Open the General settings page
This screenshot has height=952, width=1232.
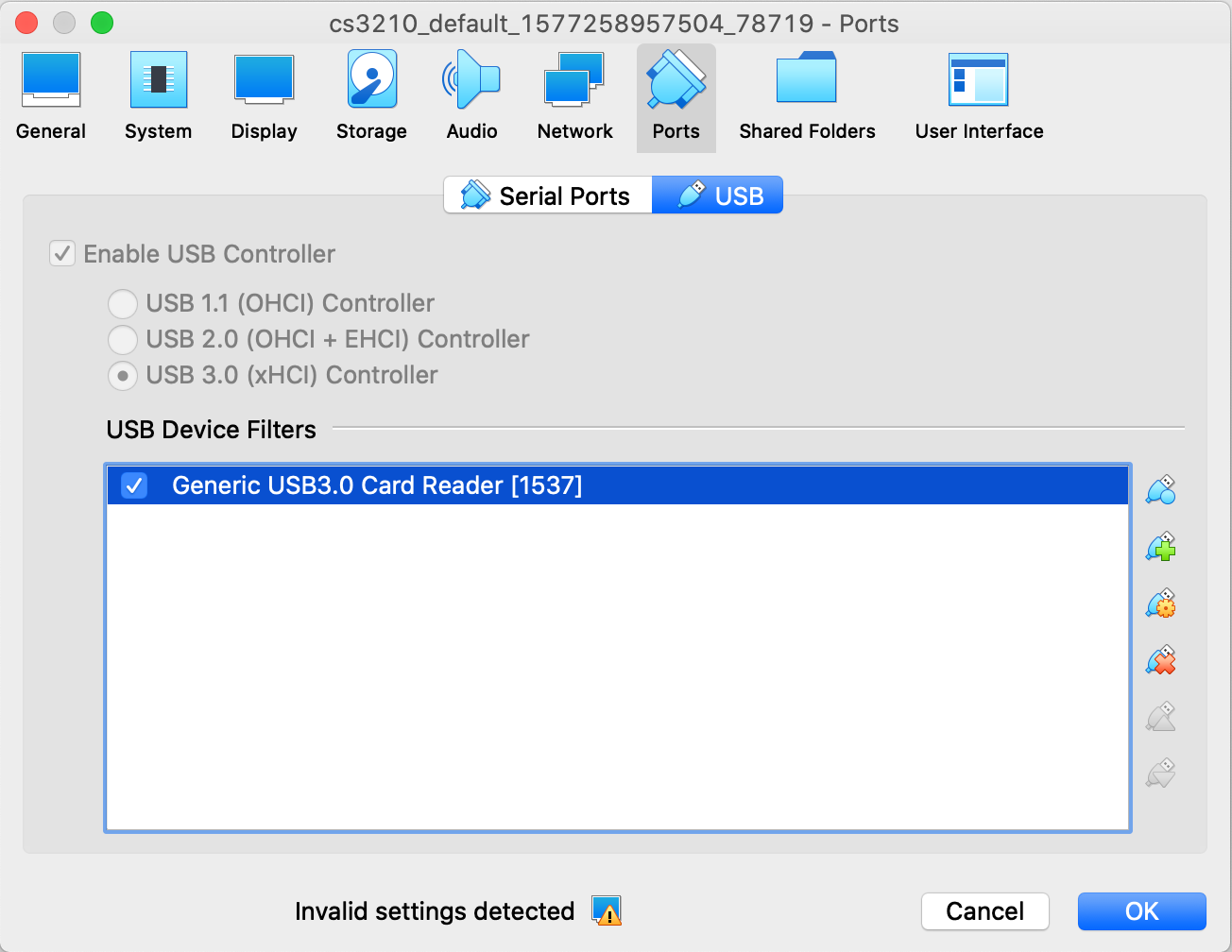pos(50,94)
